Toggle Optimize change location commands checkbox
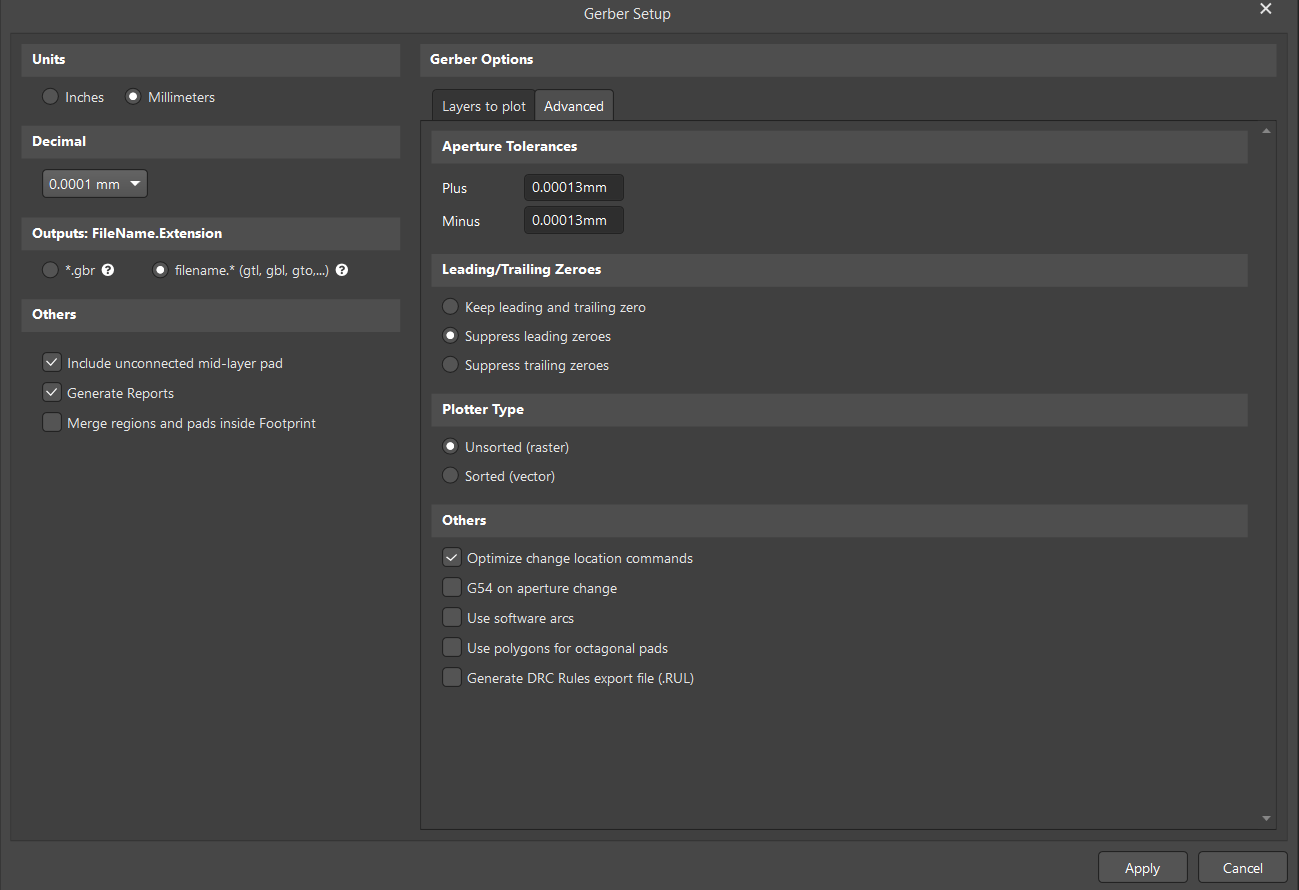 tap(452, 558)
